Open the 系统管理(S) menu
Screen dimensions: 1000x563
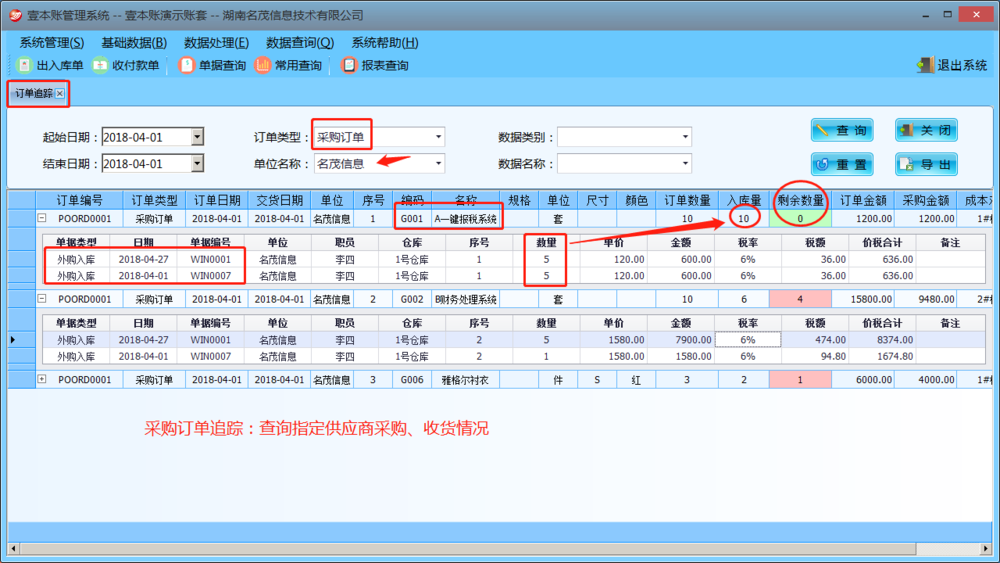coord(52,43)
